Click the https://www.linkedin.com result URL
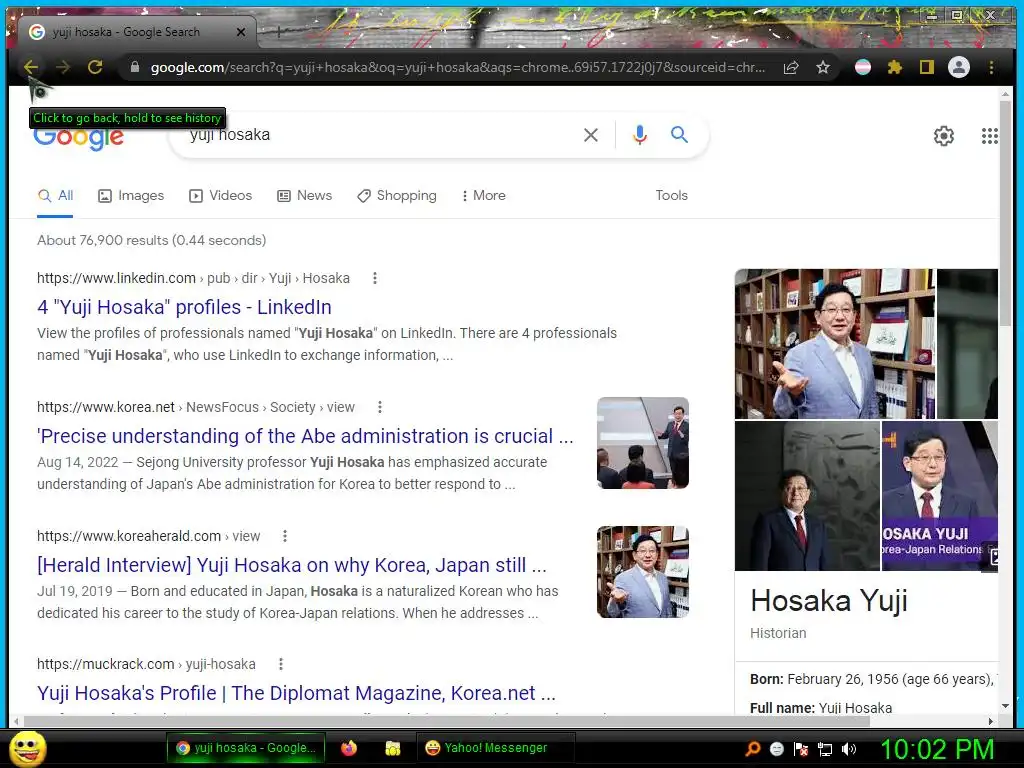The image size is (1024, 768). coord(116,278)
